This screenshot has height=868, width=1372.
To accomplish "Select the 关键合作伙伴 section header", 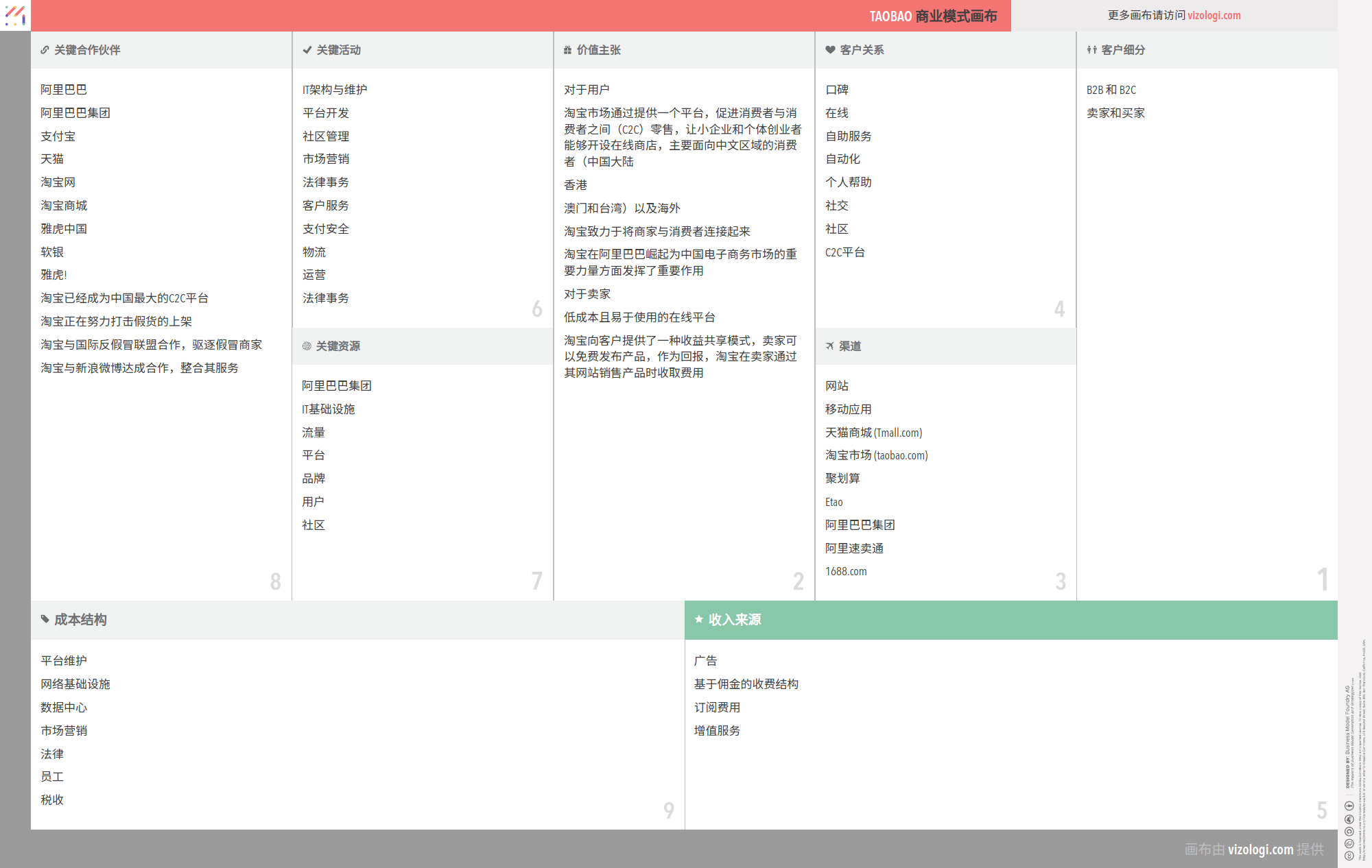I will point(87,50).
